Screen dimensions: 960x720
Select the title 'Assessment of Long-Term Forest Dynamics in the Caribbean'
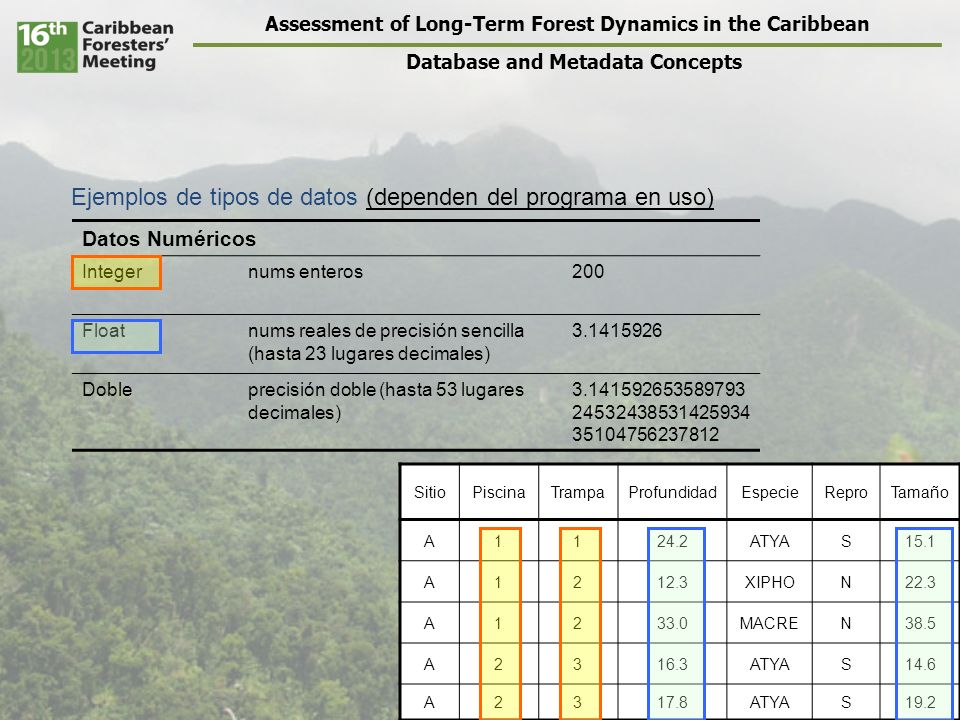pos(567,24)
